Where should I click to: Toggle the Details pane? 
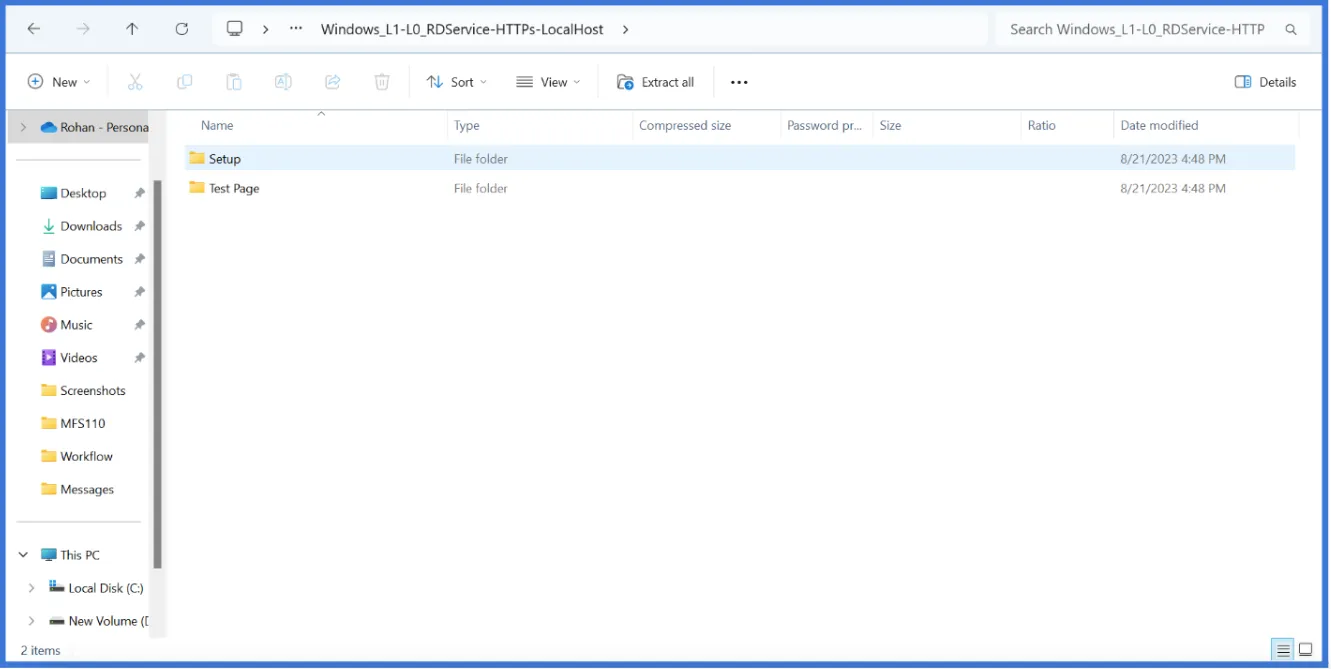pyautogui.click(x=1266, y=82)
